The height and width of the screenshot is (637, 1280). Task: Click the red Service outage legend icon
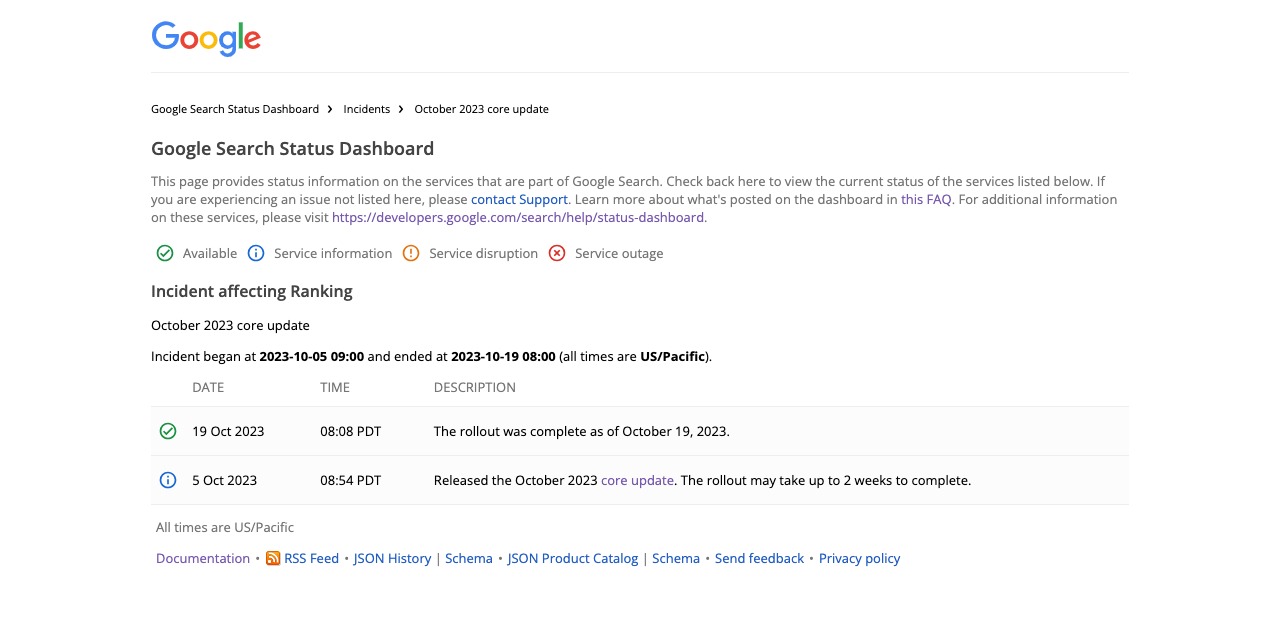pyautogui.click(x=557, y=253)
